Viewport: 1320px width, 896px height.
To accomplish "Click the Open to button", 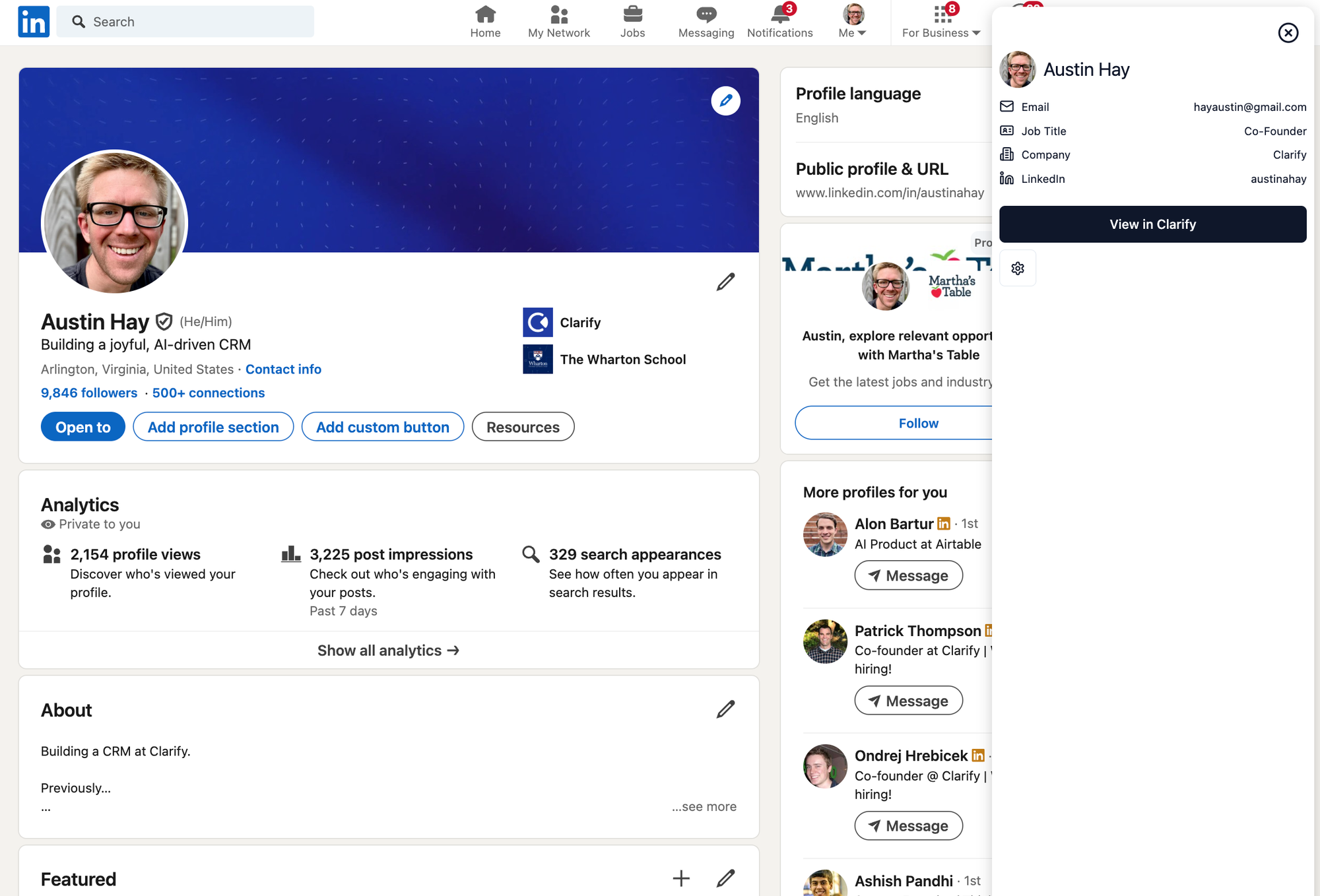I will pyautogui.click(x=82, y=427).
